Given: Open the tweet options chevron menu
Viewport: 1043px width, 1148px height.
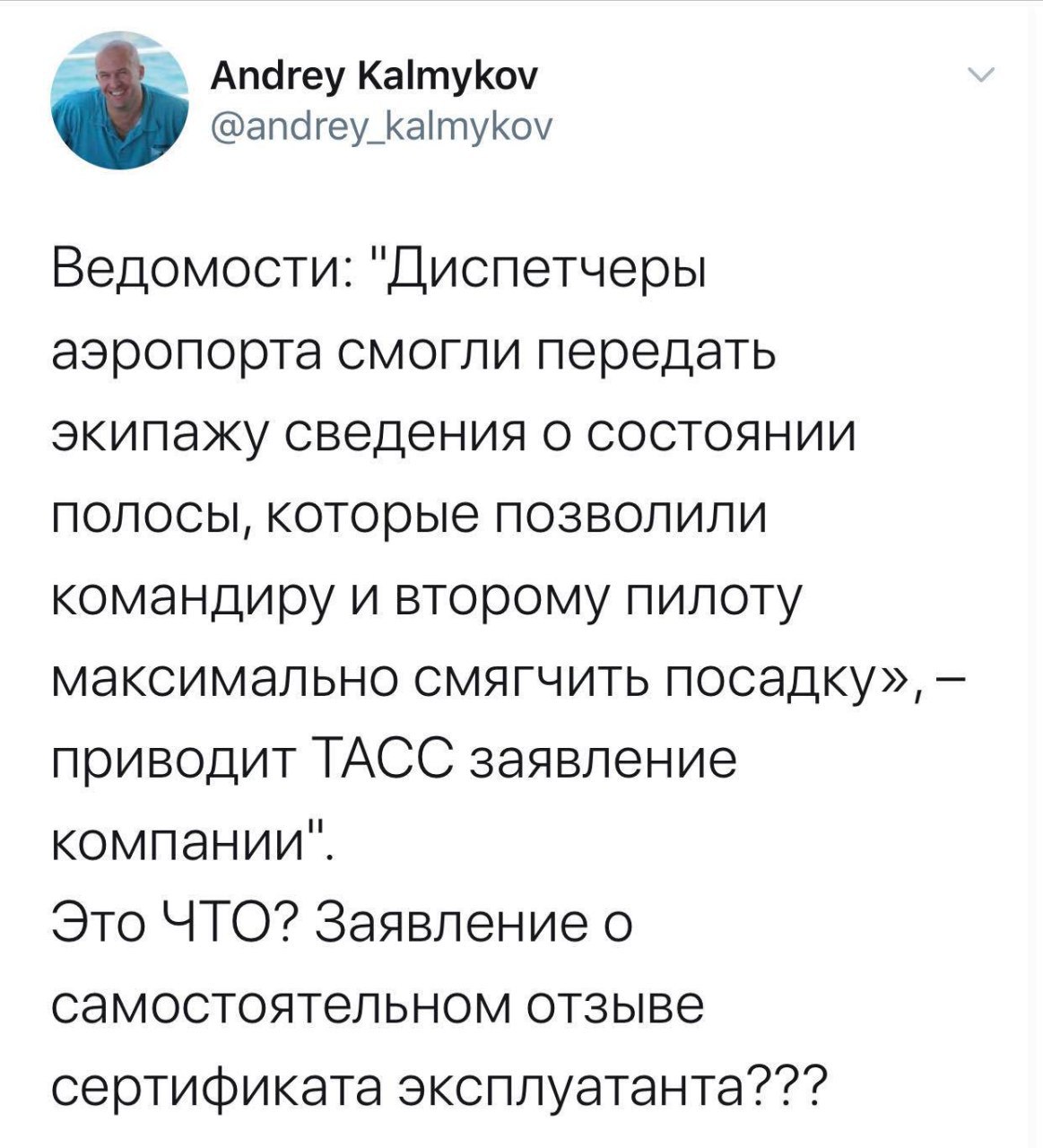Looking at the screenshot, I should [983, 77].
